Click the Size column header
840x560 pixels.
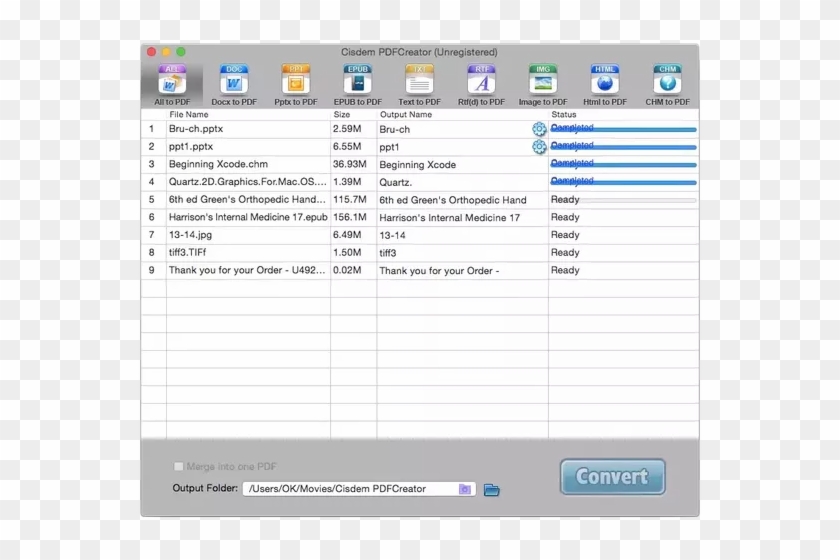(352, 115)
